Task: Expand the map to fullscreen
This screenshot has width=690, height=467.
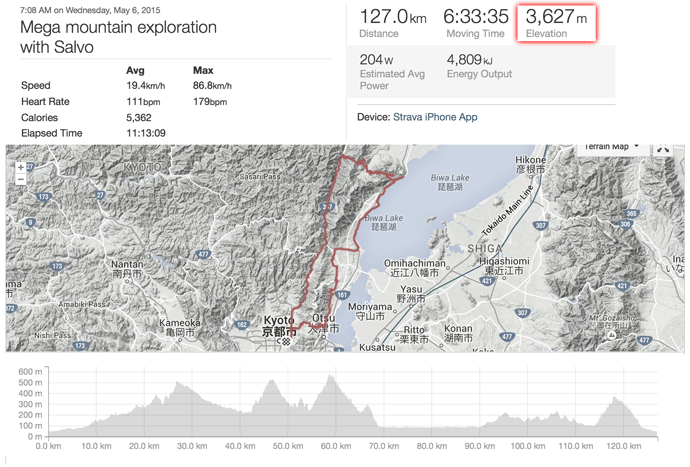Action: pos(663,149)
